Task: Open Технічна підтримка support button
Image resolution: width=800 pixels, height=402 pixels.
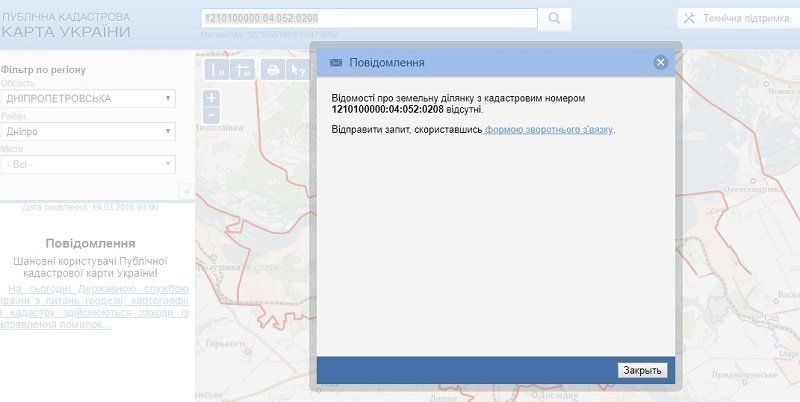Action: point(738,18)
